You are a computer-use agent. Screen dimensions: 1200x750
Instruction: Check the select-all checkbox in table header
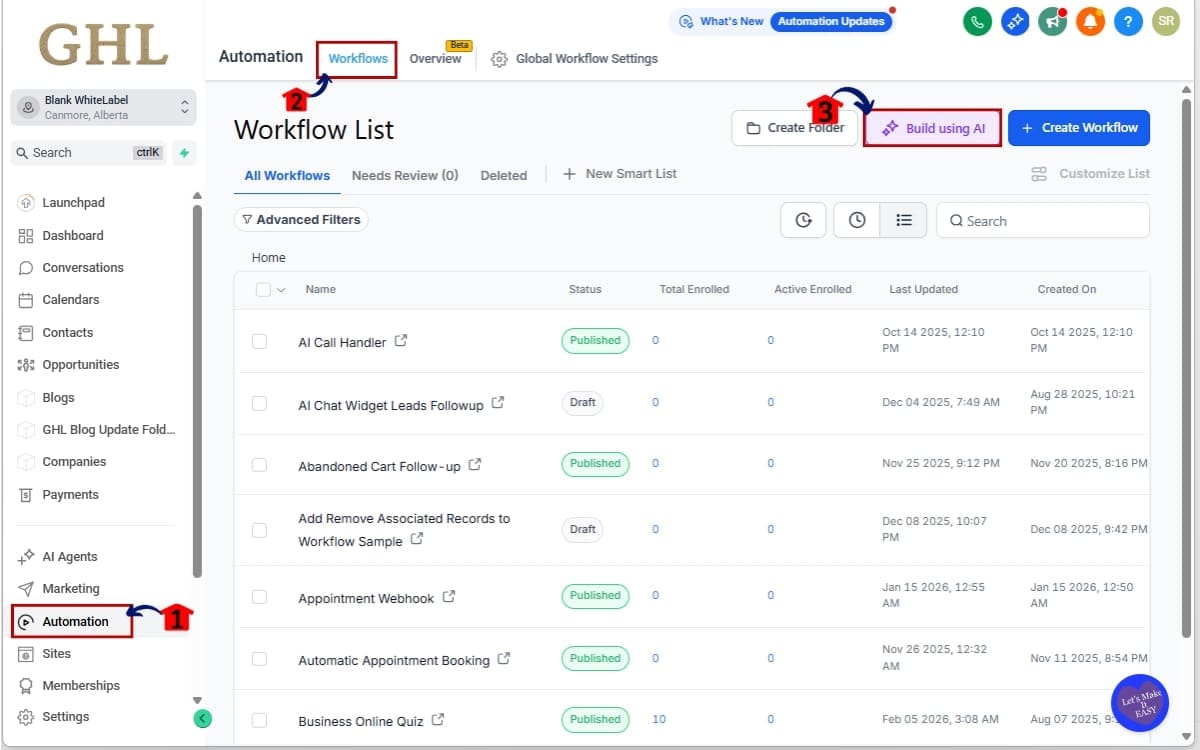point(263,289)
